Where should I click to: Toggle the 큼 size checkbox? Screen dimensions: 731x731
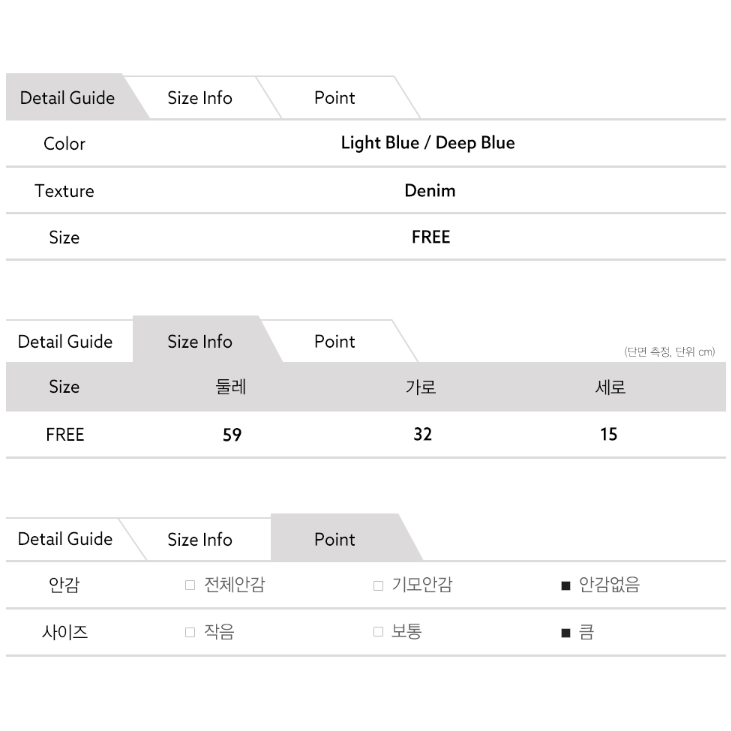tap(566, 633)
